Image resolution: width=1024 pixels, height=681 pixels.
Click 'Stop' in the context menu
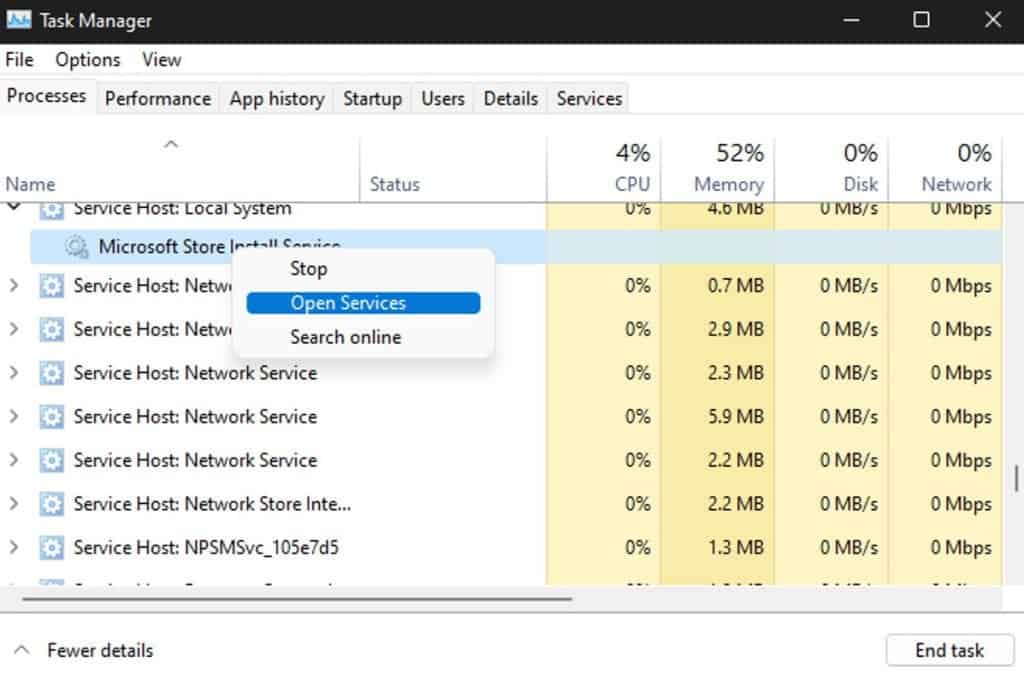click(309, 268)
